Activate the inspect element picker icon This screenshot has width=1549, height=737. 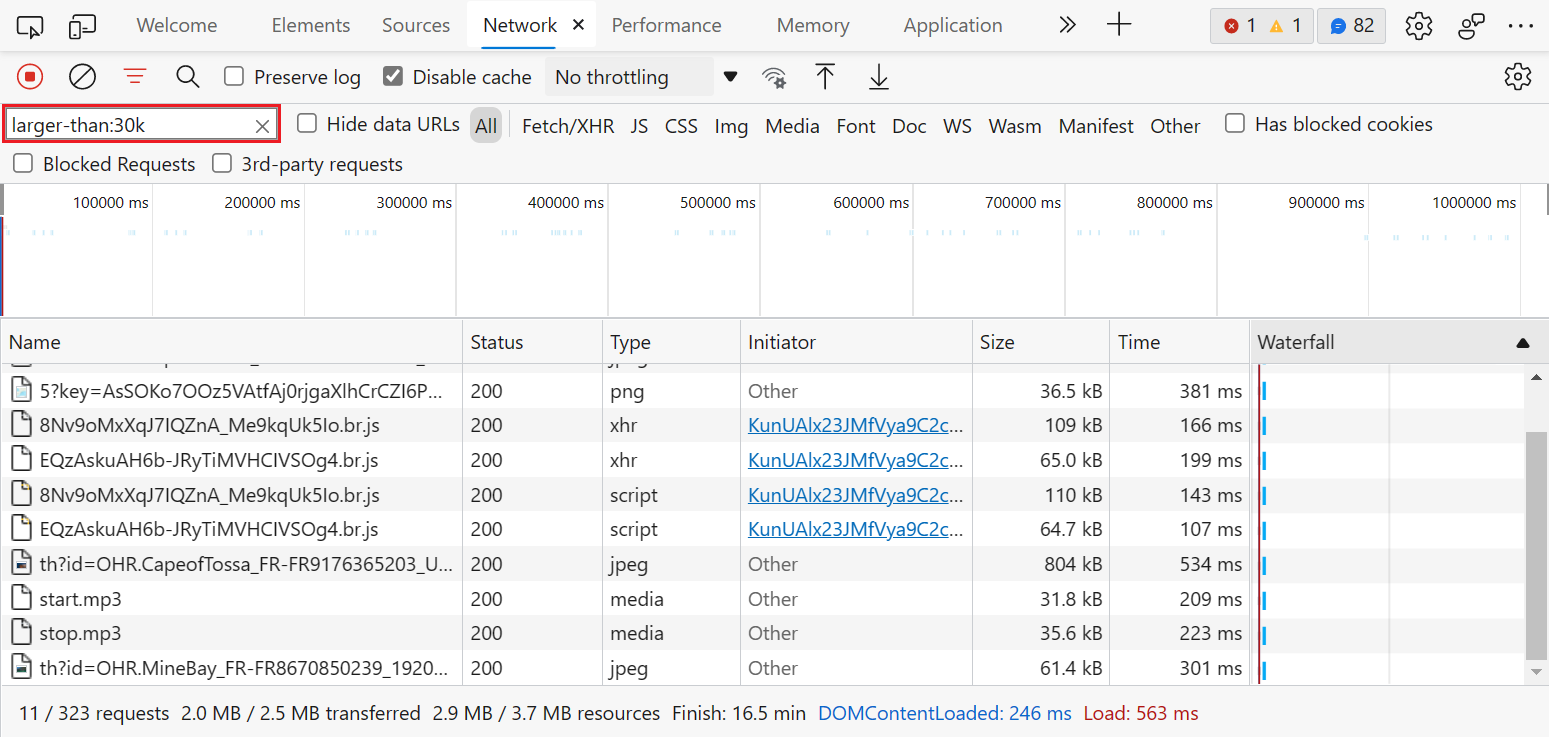[x=31, y=26]
